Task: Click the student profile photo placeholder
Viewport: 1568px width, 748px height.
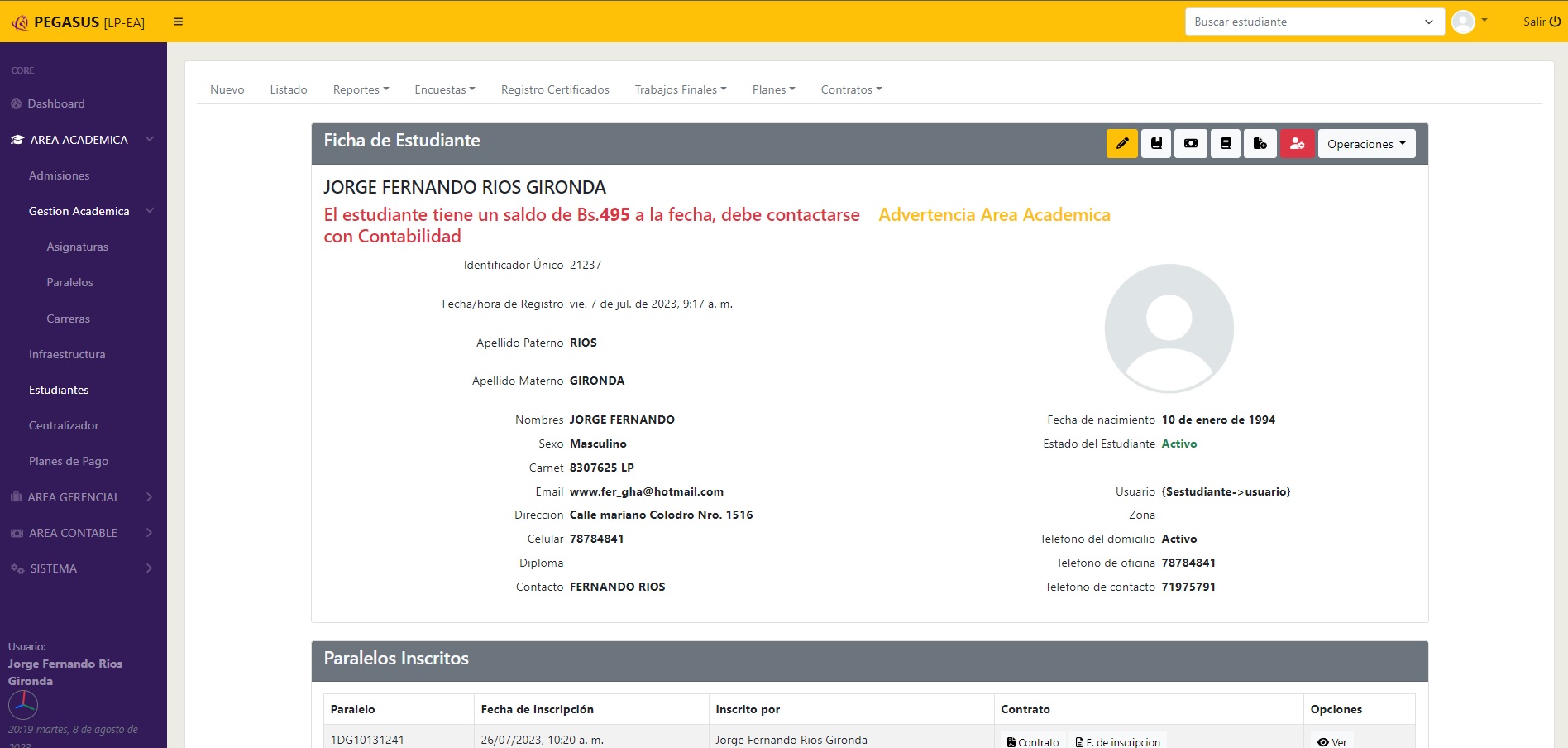Action: pos(1169,328)
